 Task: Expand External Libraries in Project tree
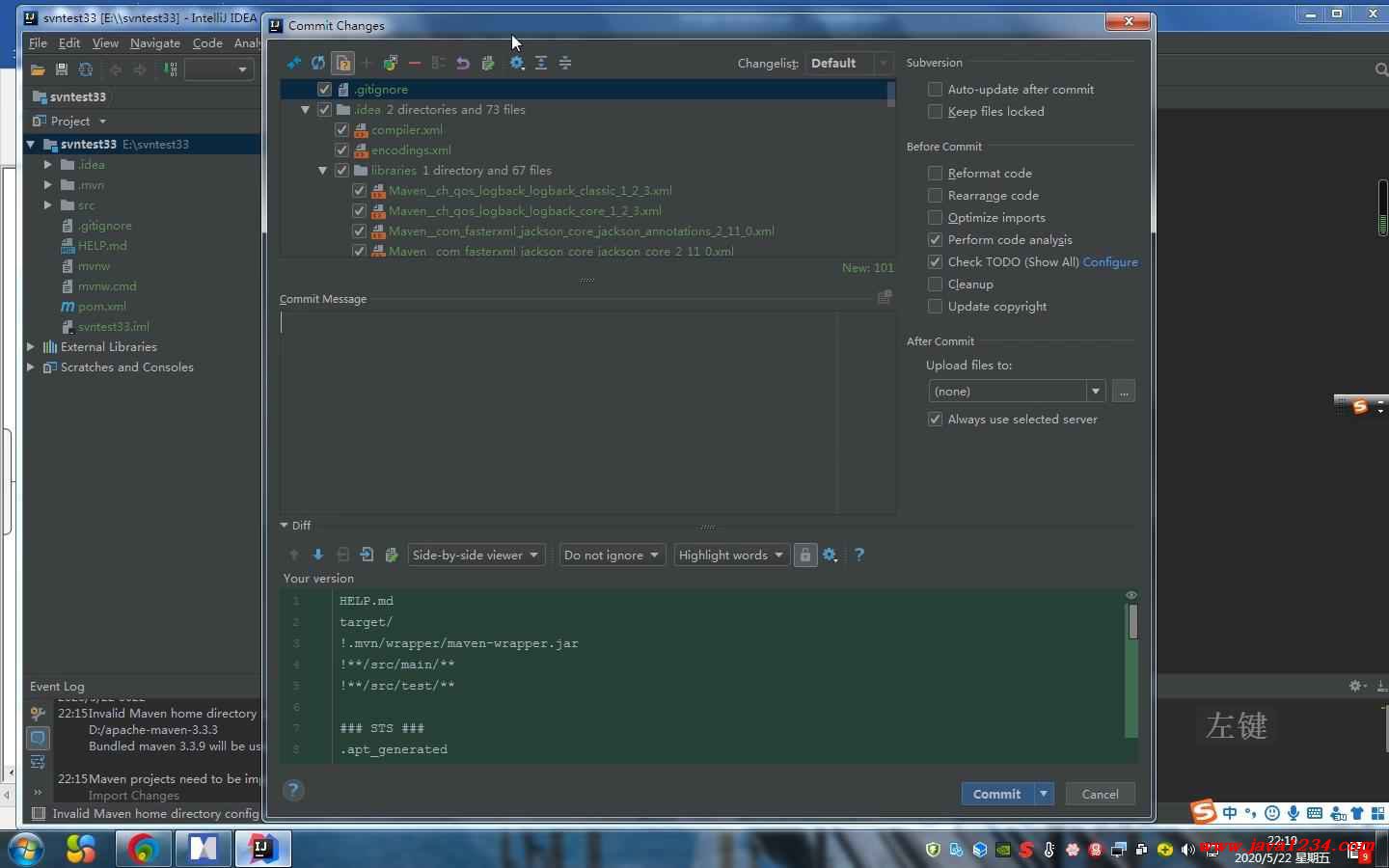click(31, 346)
